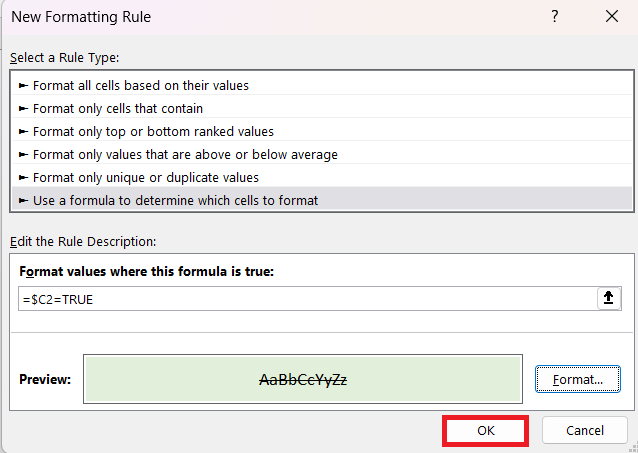Close the New Formatting Rule dialog
Image resolution: width=638 pixels, height=453 pixels.
click(x=612, y=17)
